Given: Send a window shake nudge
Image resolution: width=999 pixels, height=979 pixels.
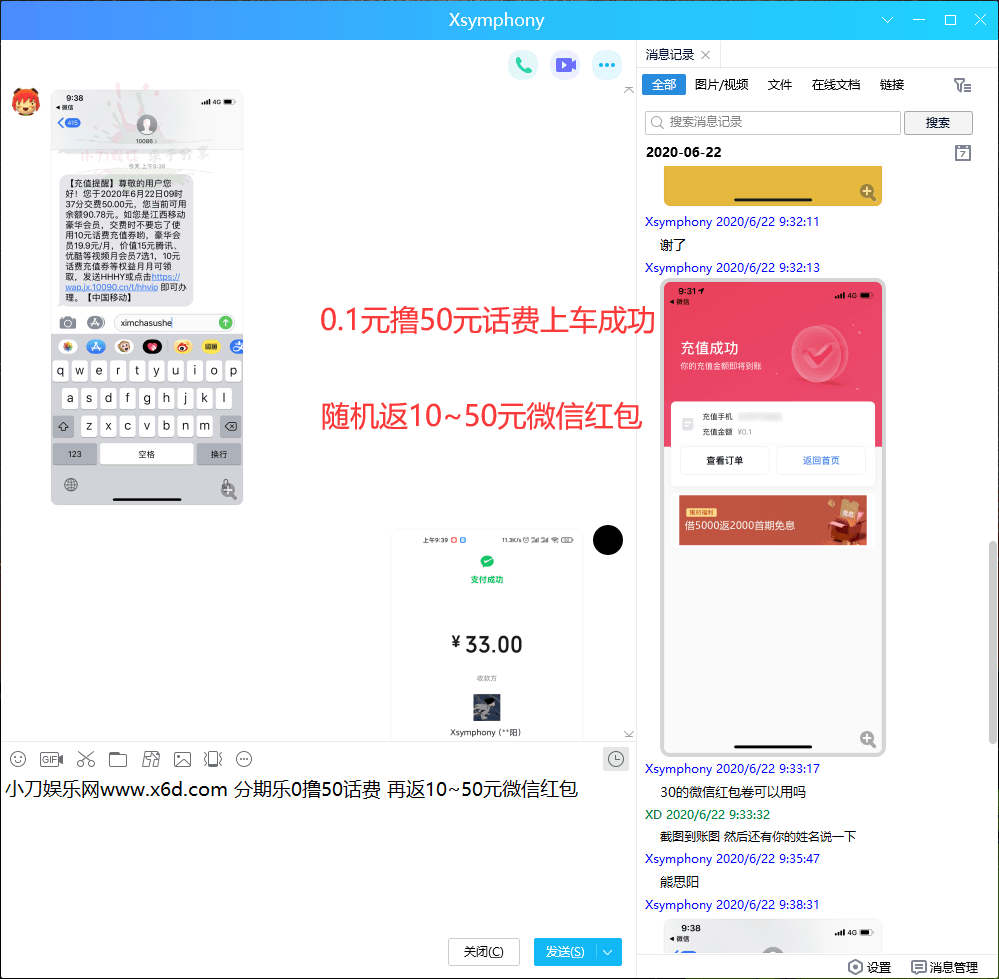Looking at the screenshot, I should point(213,759).
